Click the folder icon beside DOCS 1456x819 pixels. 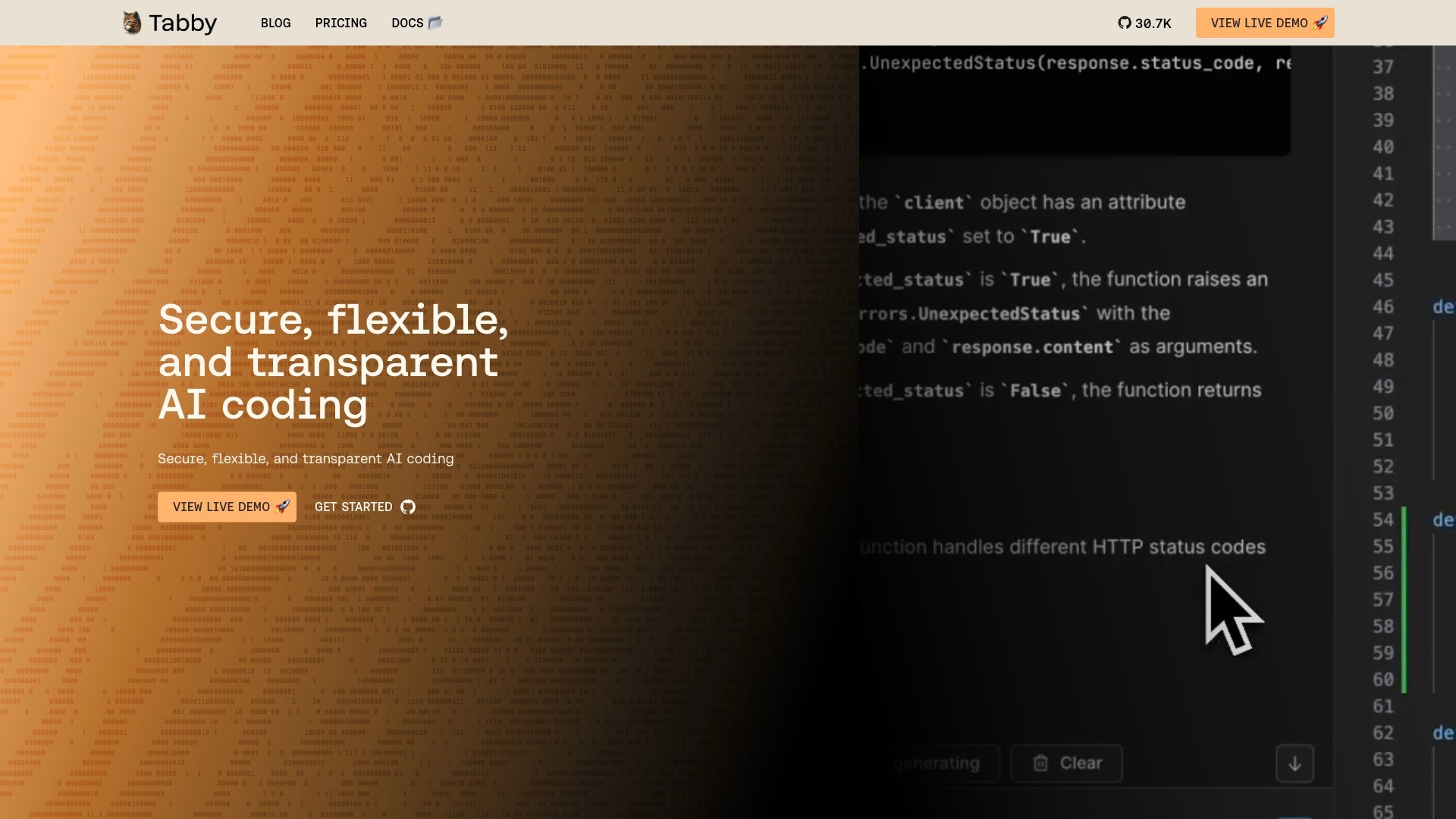click(435, 23)
